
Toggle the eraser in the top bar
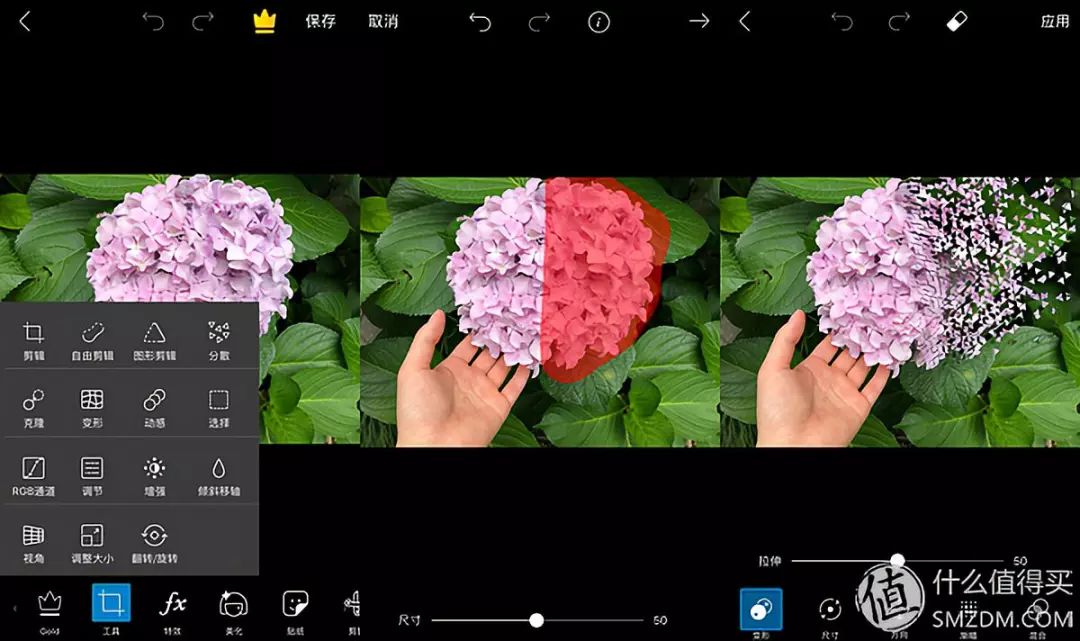pyautogui.click(x=957, y=22)
